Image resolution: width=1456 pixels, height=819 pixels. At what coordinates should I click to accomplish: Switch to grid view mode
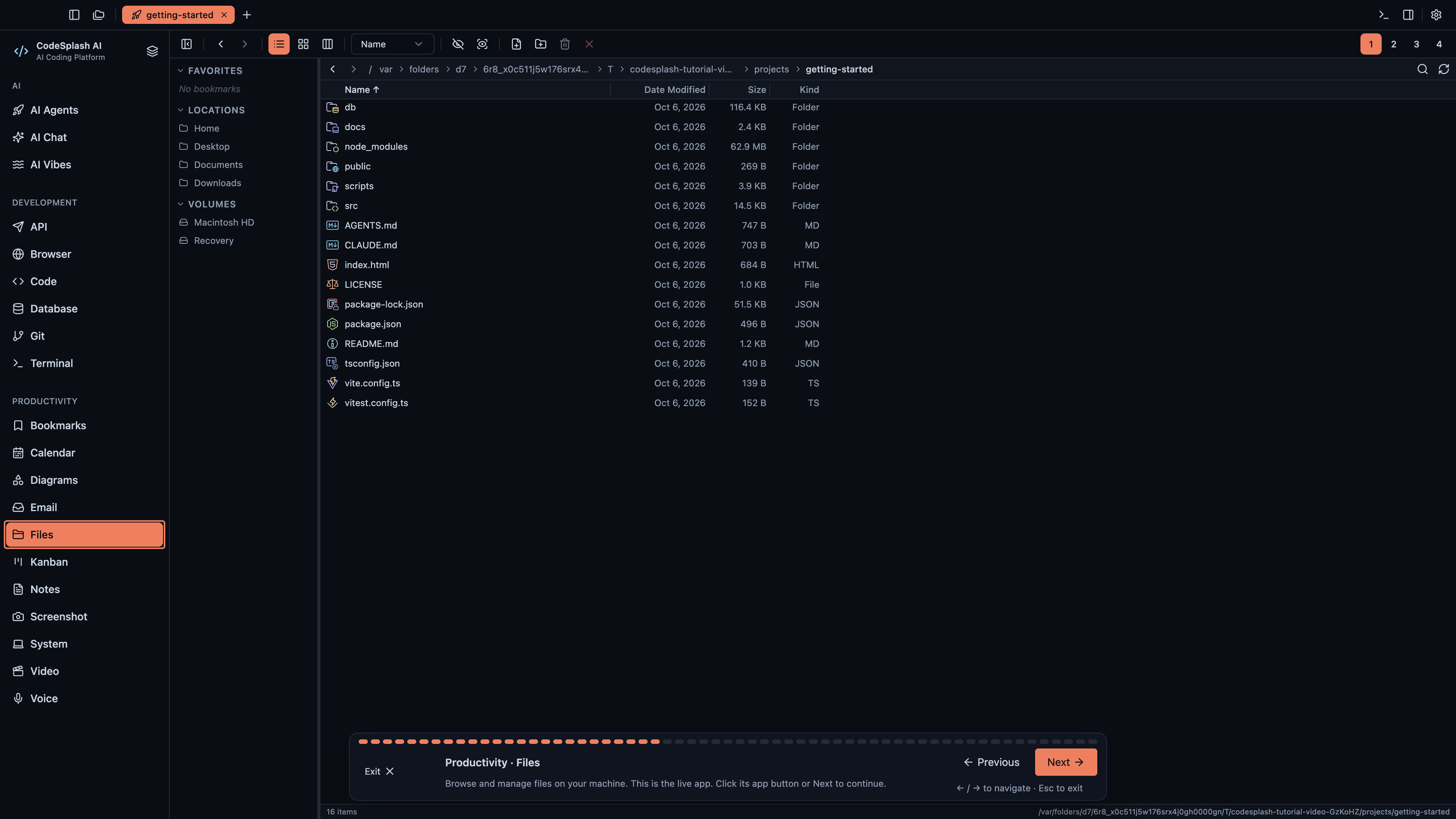303,44
